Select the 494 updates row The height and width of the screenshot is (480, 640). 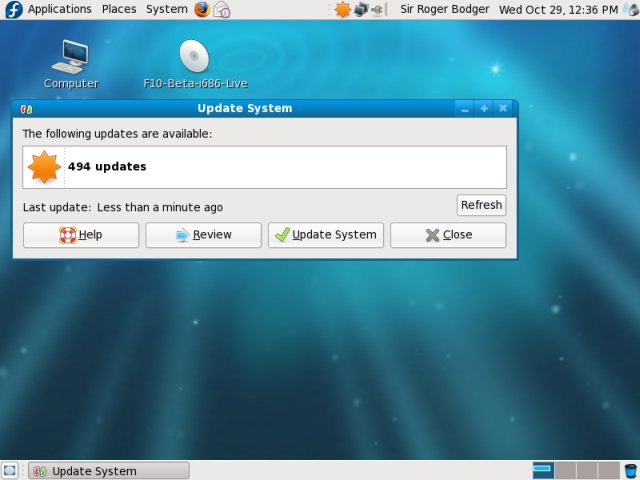click(x=264, y=167)
